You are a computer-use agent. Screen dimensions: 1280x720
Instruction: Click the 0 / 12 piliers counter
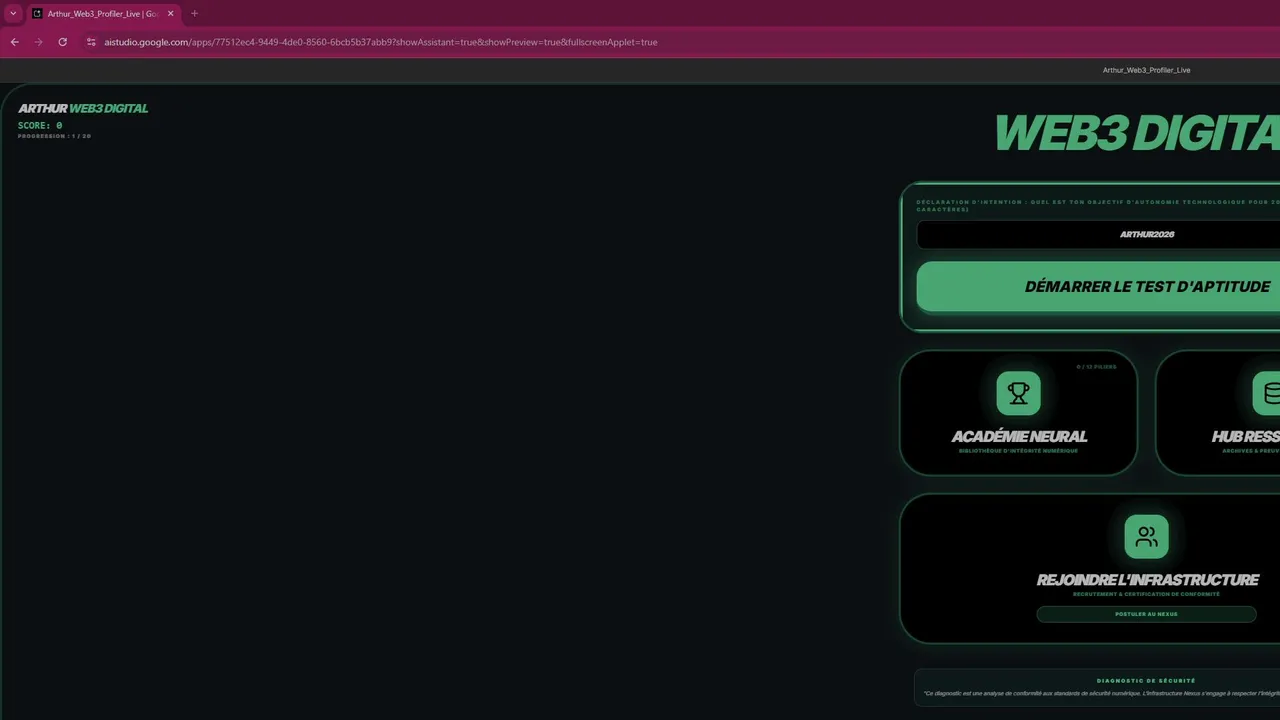(x=1096, y=367)
